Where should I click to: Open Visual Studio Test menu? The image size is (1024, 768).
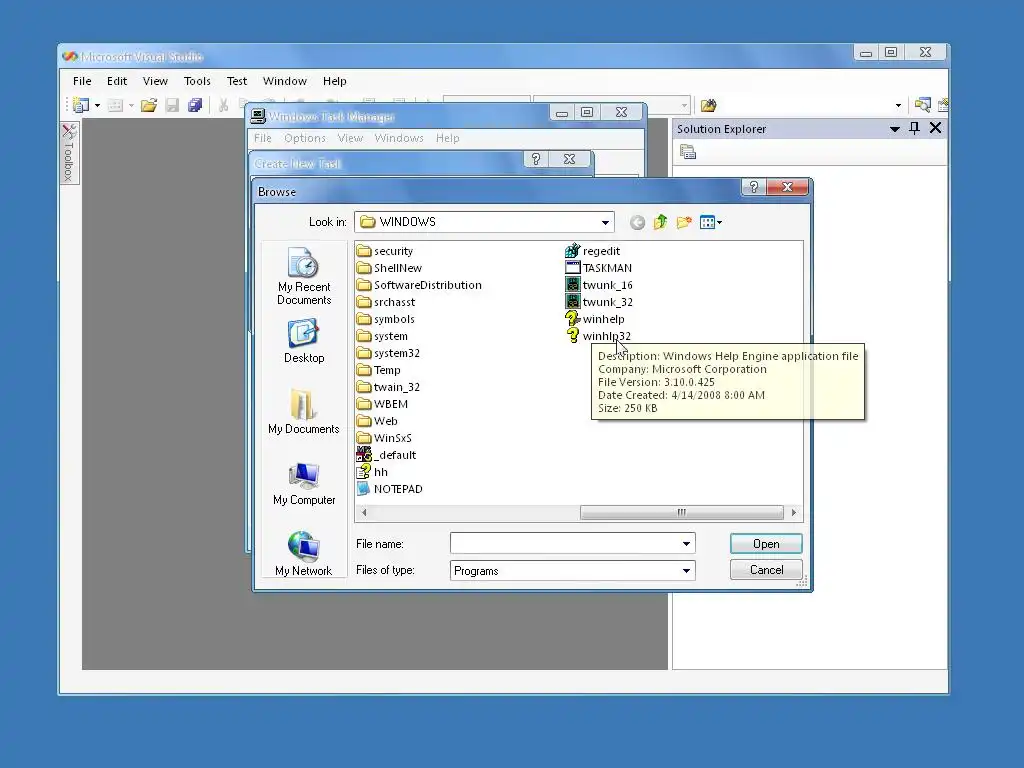237,81
